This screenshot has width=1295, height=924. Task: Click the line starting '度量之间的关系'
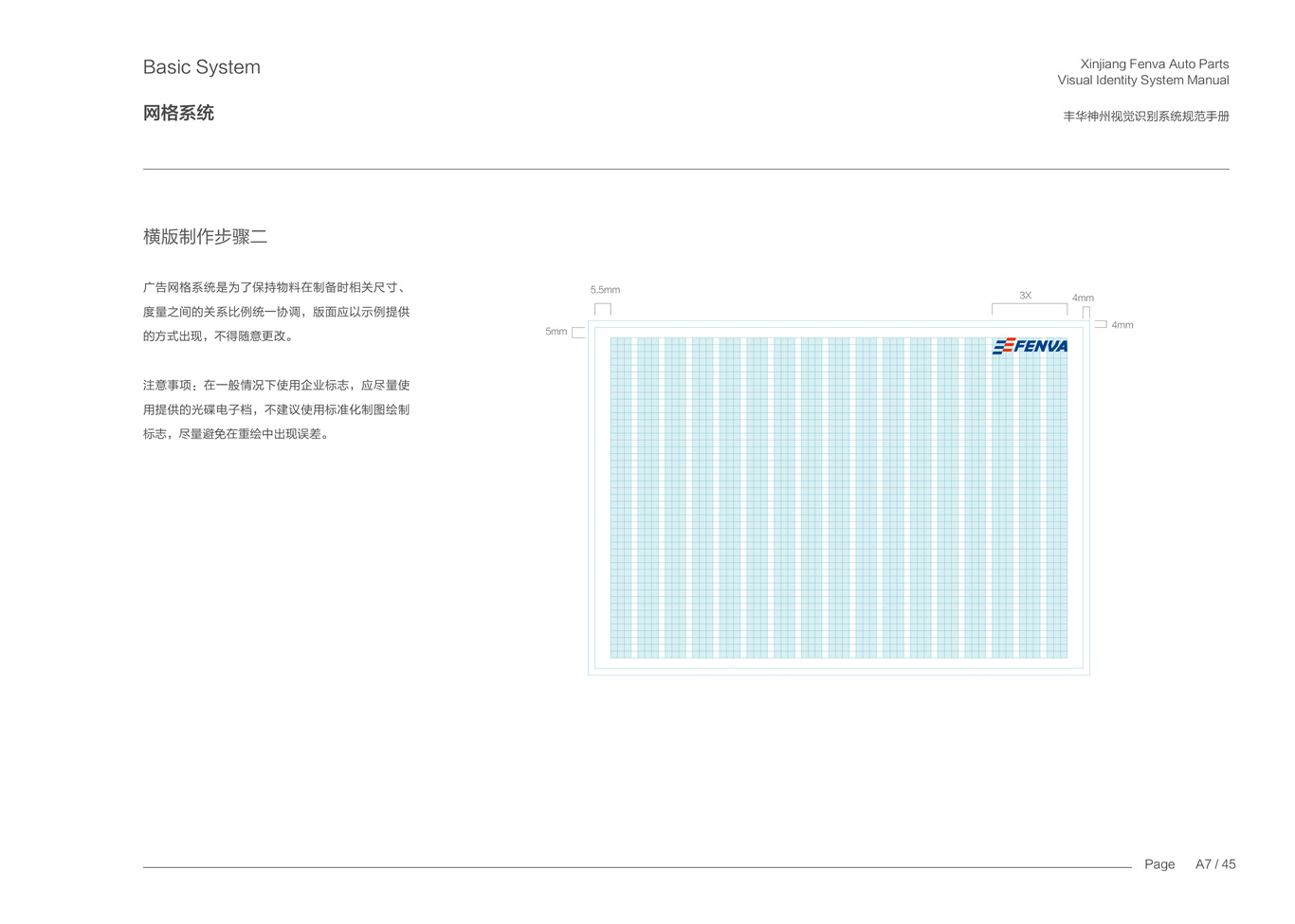[x=276, y=312]
